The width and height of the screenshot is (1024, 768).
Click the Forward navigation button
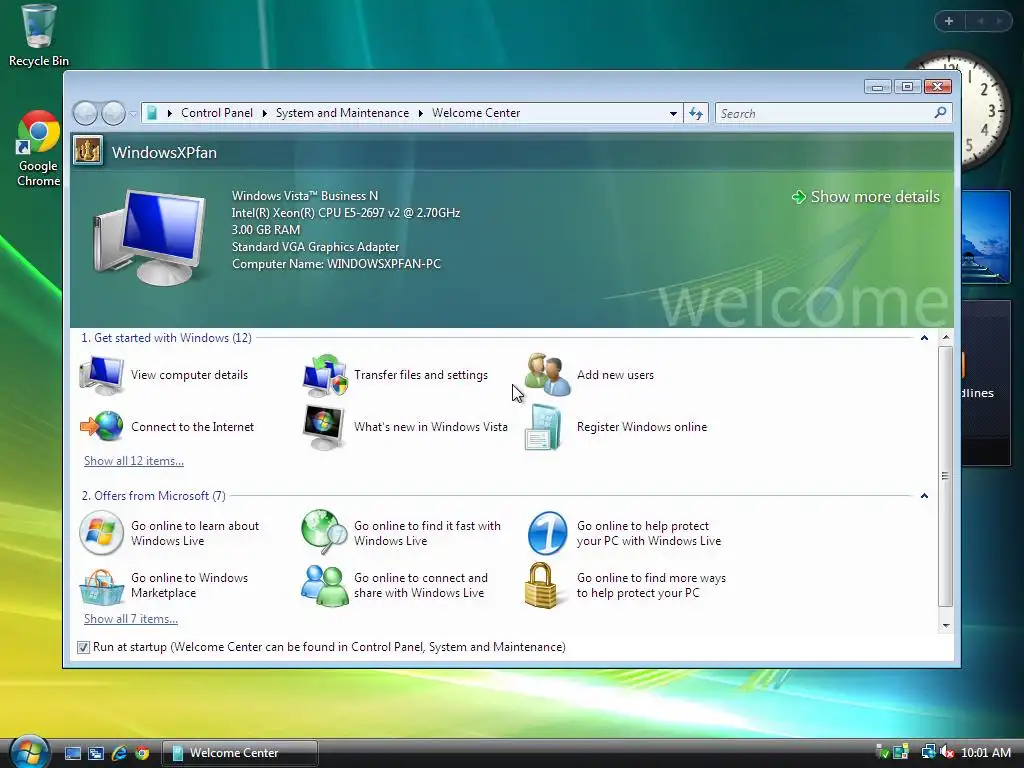(114, 114)
